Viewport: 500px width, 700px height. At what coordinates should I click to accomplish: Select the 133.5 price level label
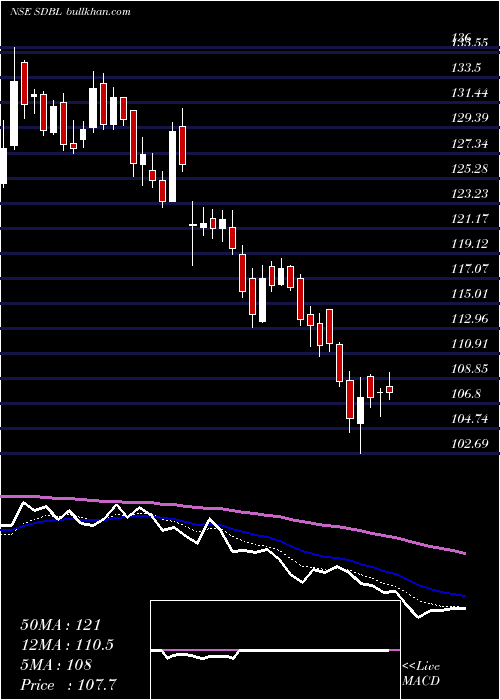(x=466, y=68)
